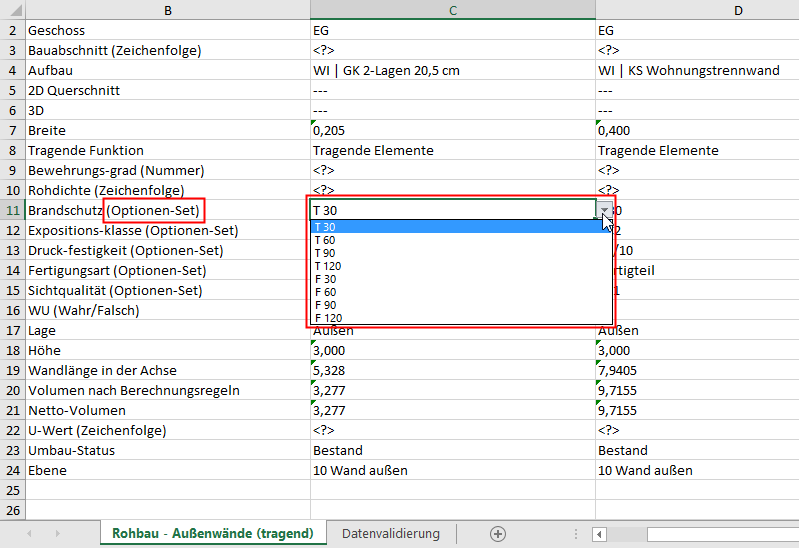Viewport: 799px width, 548px height.
Task: Select column B header
Action: click(x=168, y=10)
